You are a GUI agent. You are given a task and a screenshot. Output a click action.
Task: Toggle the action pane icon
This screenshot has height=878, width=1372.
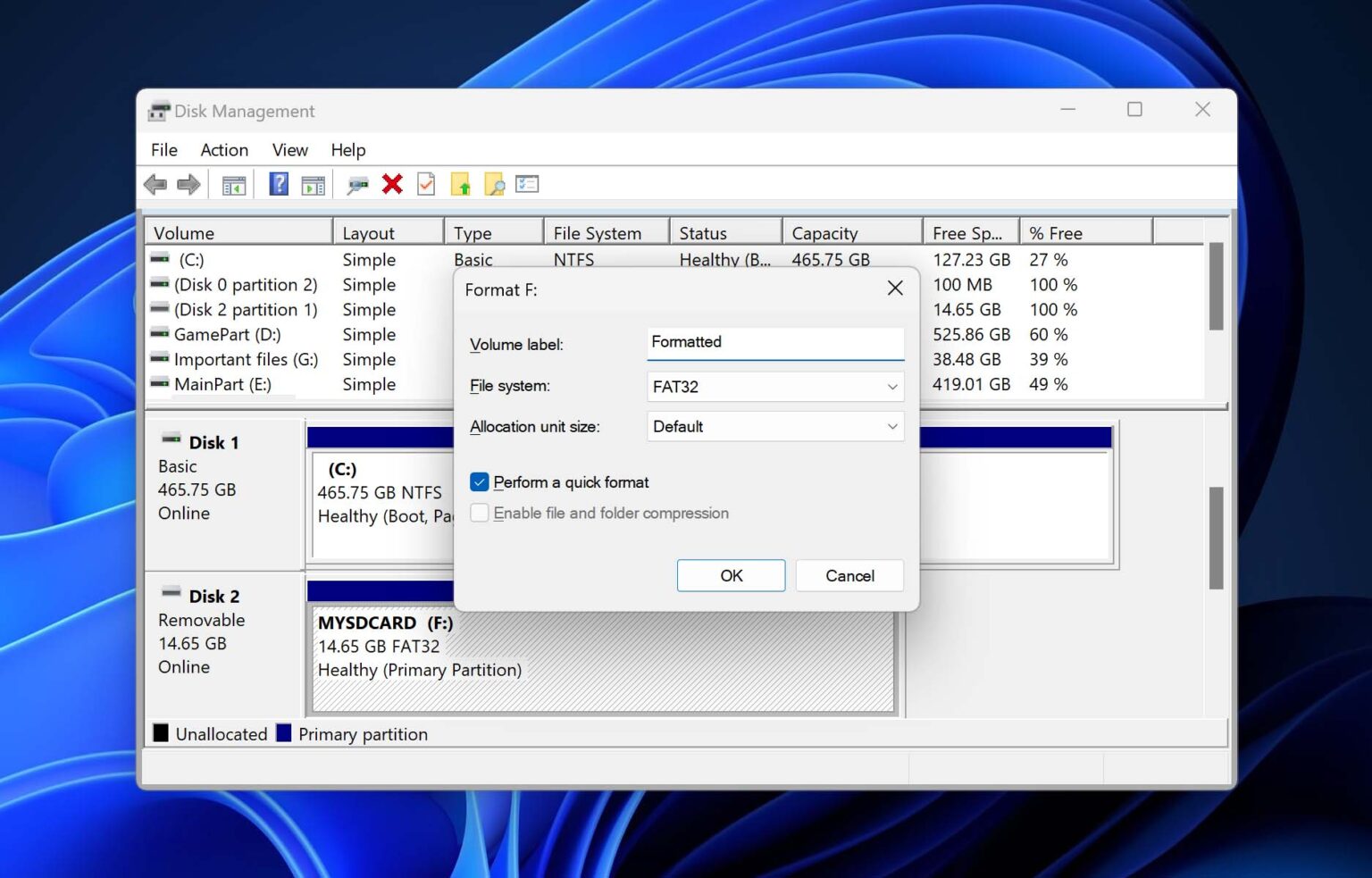312,184
